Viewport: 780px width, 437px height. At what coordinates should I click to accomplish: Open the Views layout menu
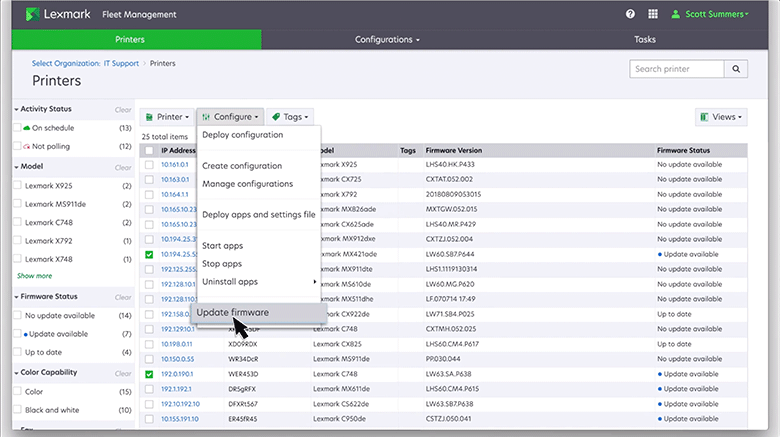pos(721,117)
